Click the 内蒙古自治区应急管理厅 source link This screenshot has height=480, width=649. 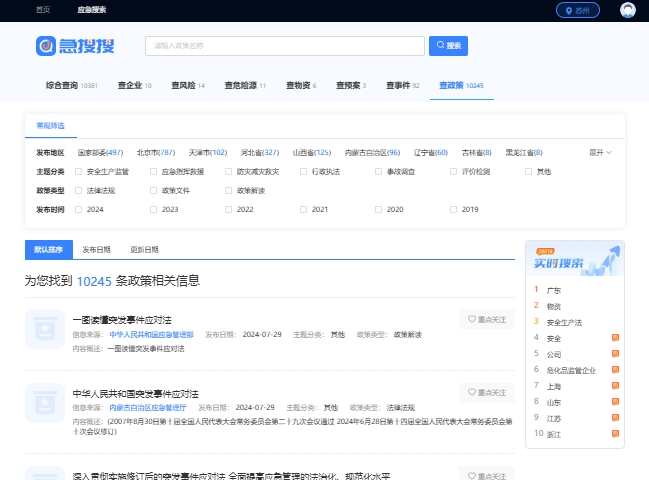point(148,408)
